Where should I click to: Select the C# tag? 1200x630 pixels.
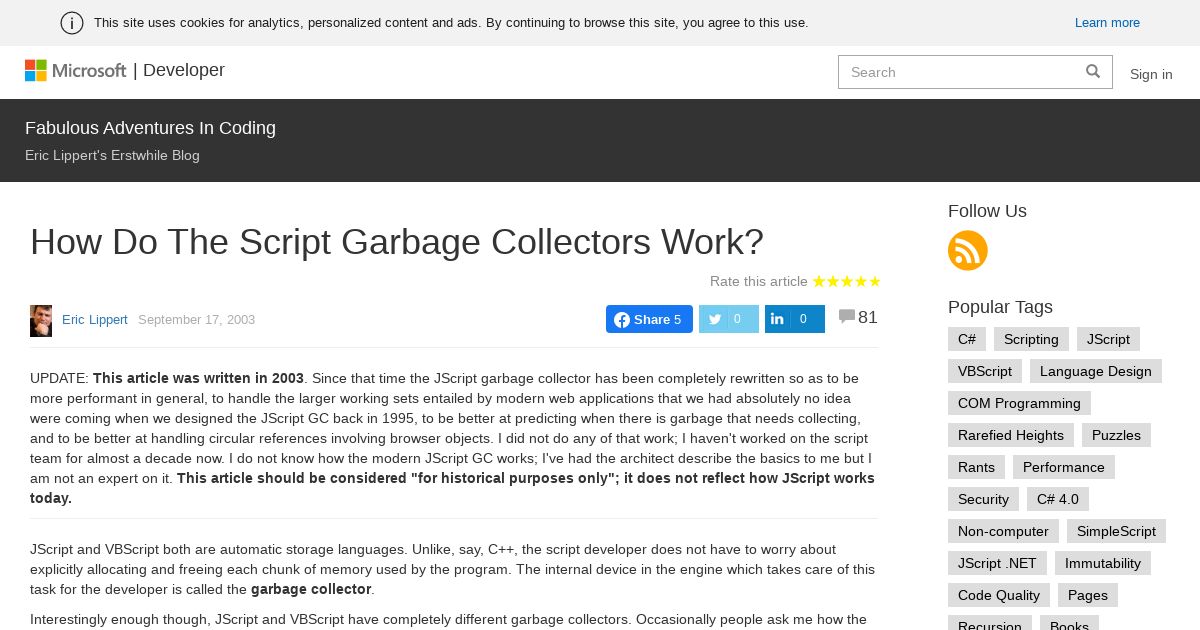(967, 339)
